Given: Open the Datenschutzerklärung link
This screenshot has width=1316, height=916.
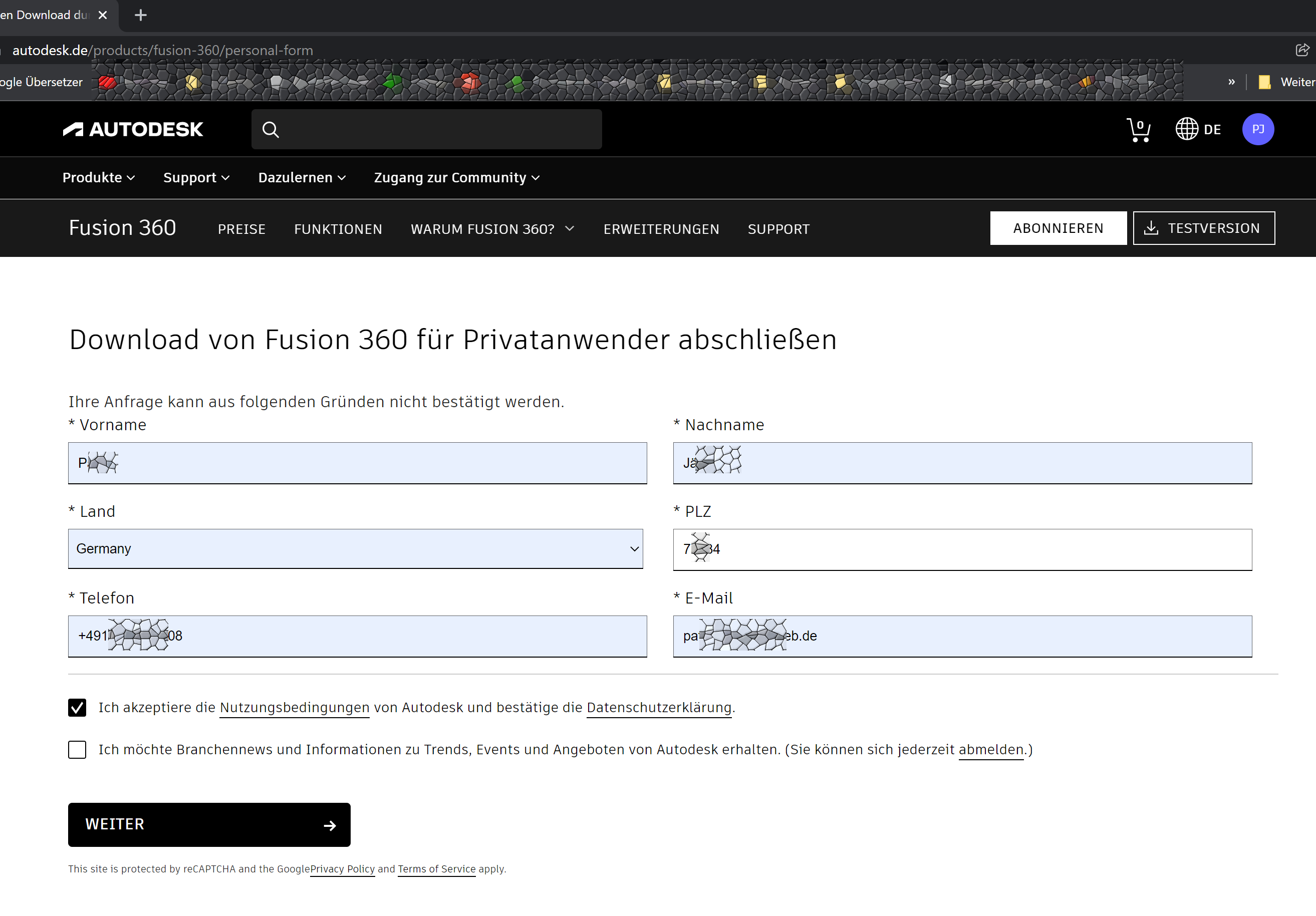Looking at the screenshot, I should pos(659,708).
